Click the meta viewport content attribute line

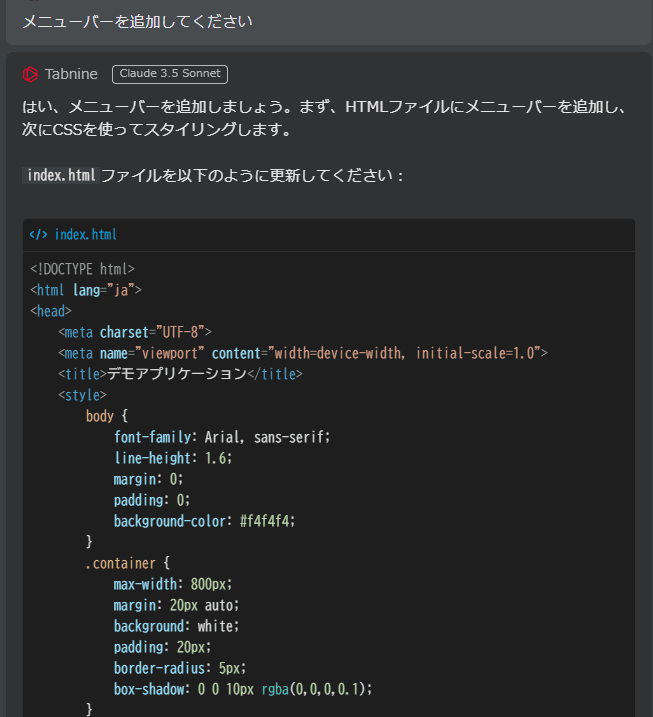[302, 353]
